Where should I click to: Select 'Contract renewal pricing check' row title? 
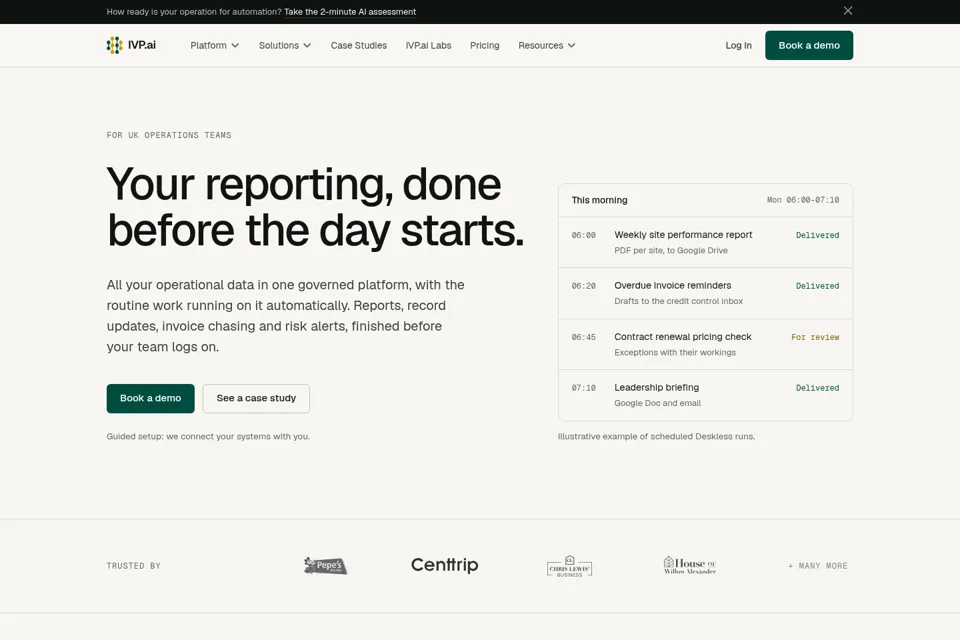683,337
